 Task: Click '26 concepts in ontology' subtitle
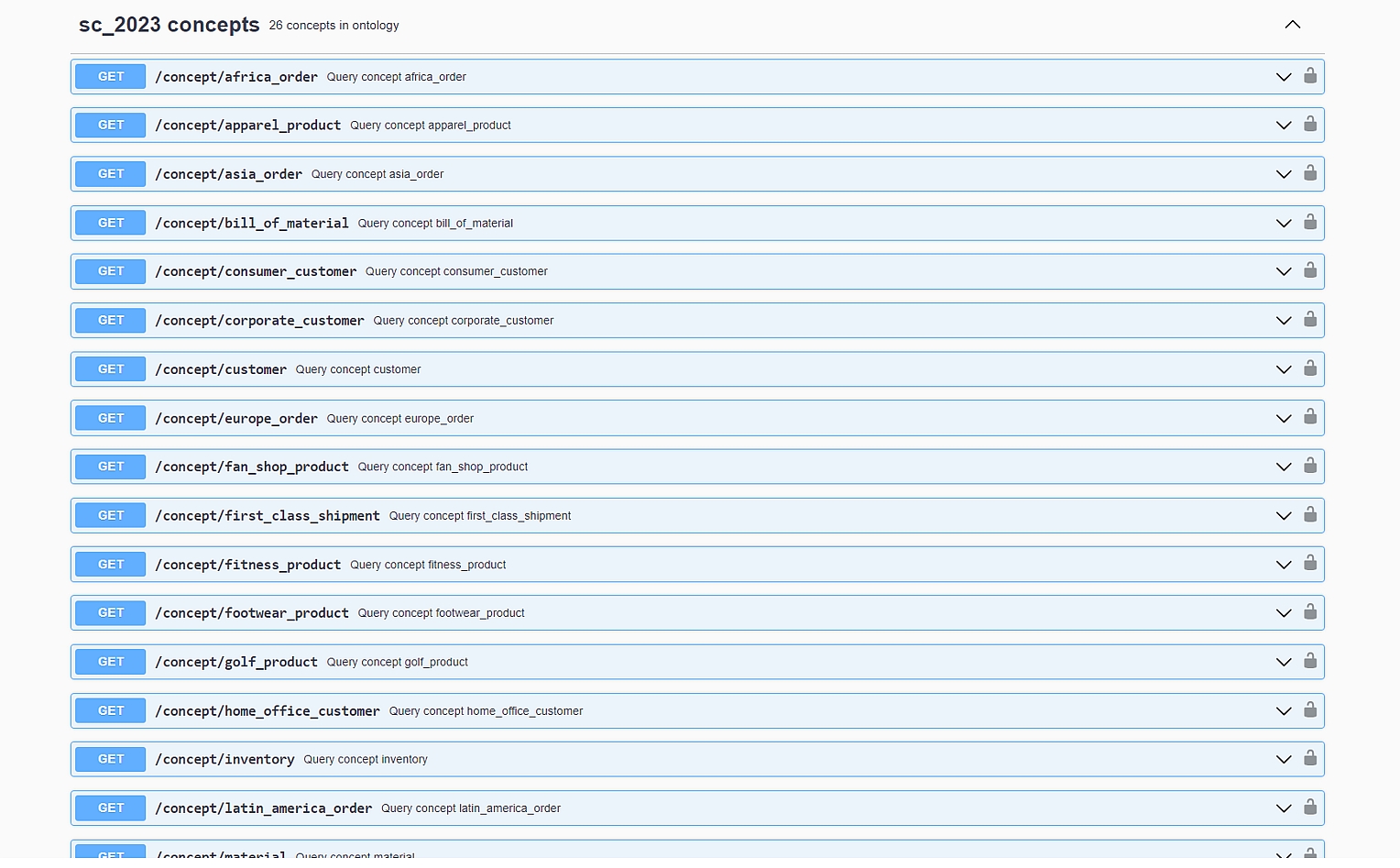[x=334, y=26]
